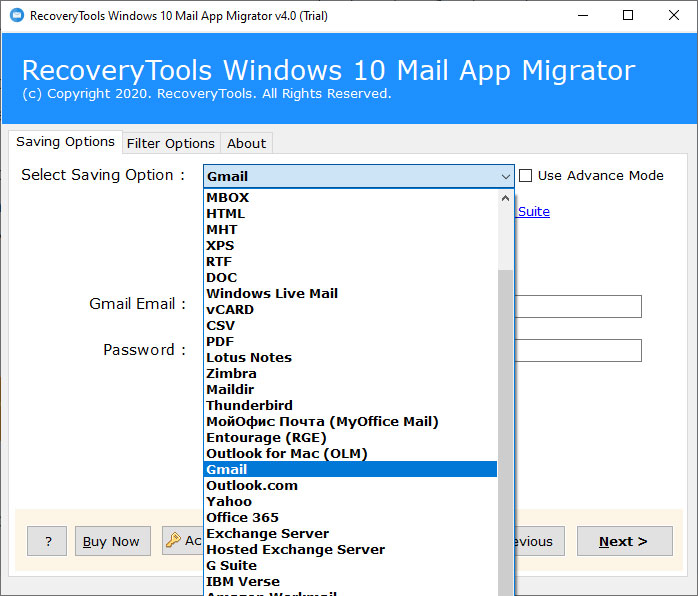This screenshot has height=596, width=698.
Task: Select DOC format option
Action: click(x=351, y=278)
